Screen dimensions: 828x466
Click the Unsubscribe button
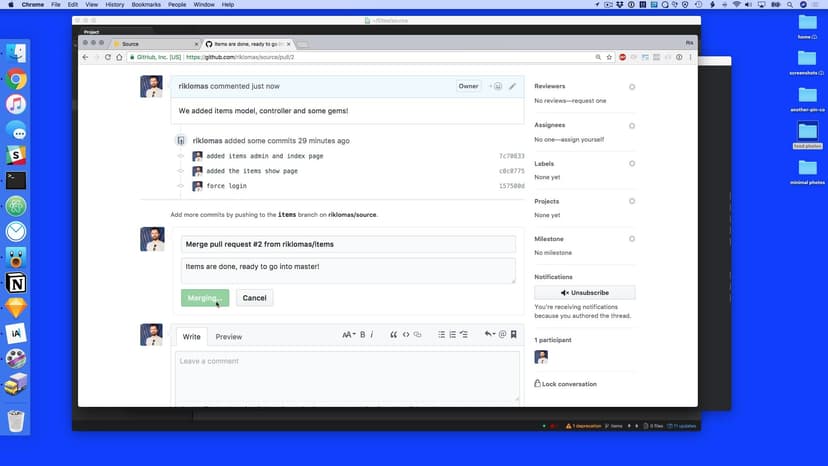(x=584, y=293)
